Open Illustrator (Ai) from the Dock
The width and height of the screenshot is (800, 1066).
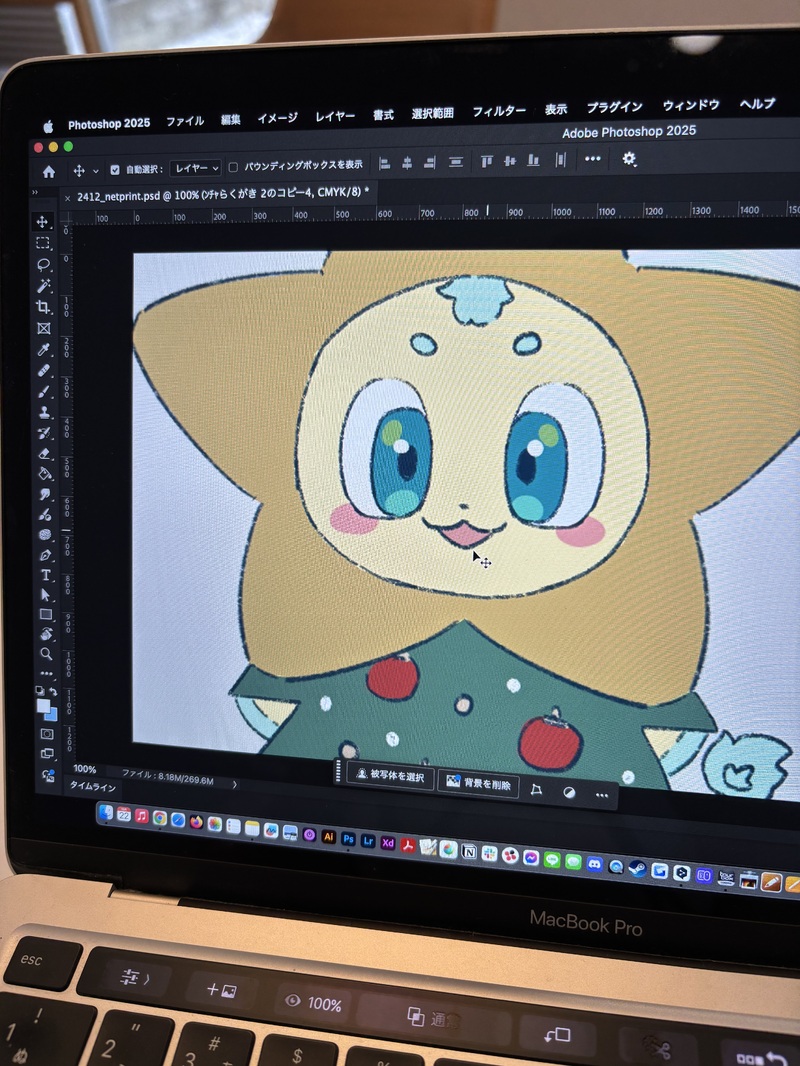[329, 837]
